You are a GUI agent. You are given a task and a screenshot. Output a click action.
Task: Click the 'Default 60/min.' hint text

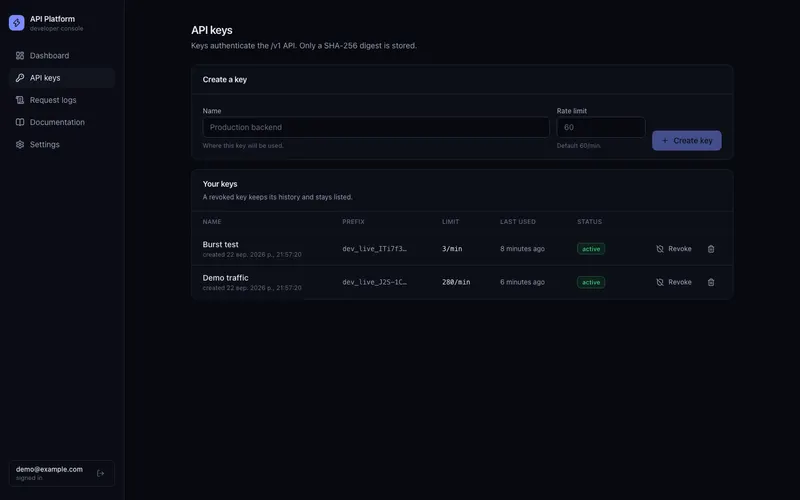point(579,146)
